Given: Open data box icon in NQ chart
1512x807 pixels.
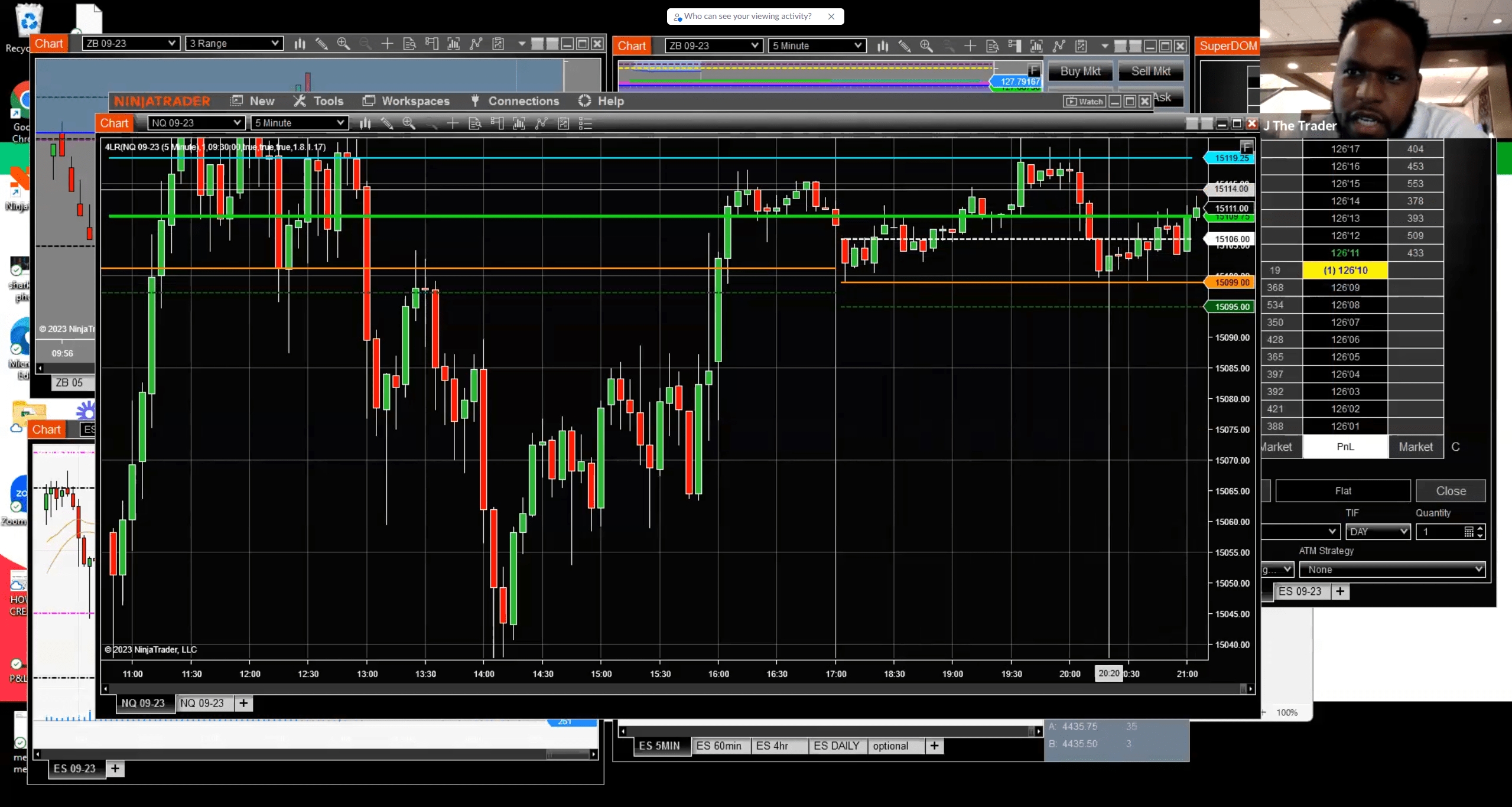Looking at the screenshot, I should tap(475, 123).
